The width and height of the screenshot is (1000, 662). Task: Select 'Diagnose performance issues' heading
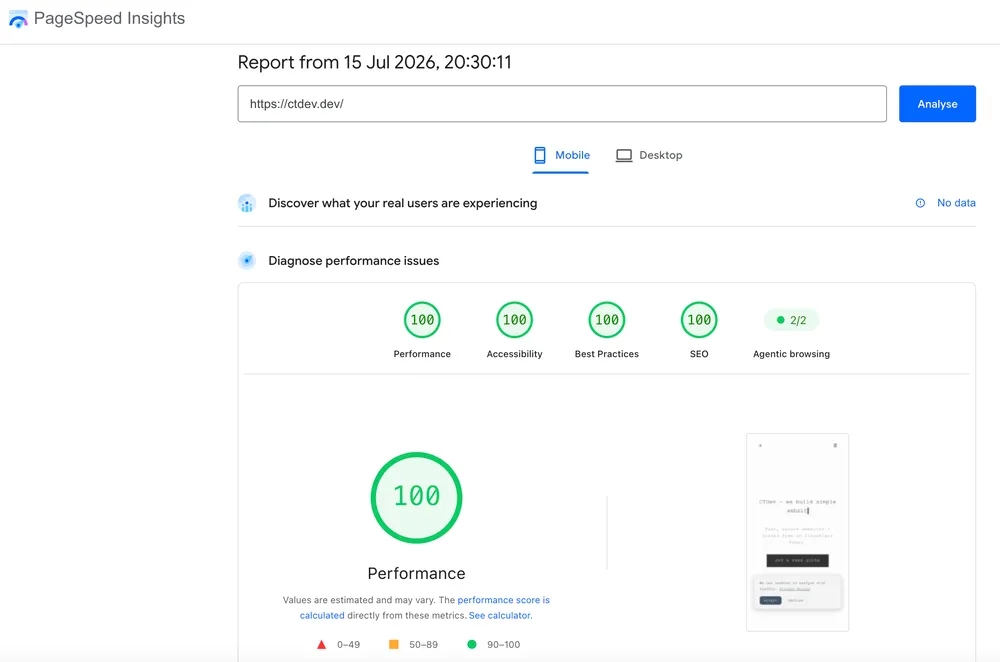tap(353, 261)
